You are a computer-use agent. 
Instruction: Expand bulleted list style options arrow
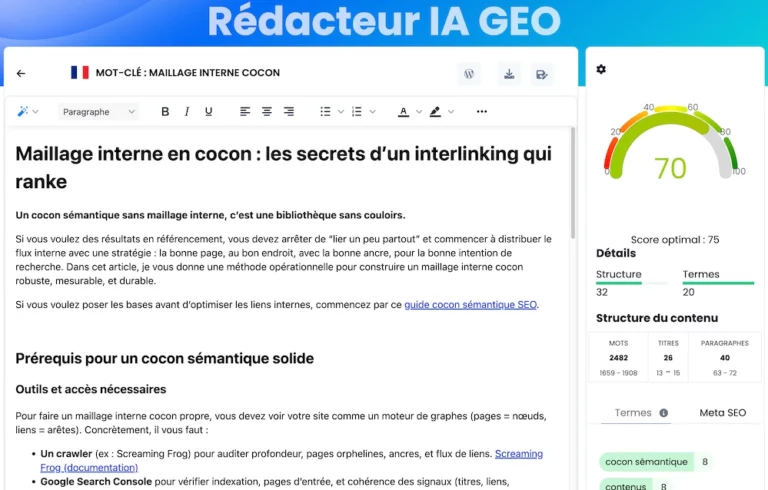340,112
